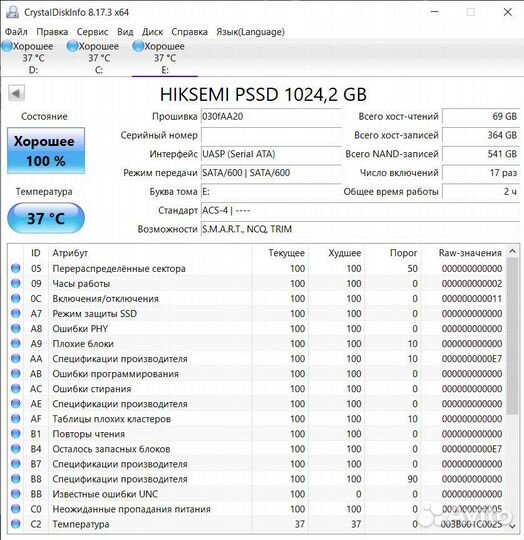Viewport: 524px width, 540px height.
Task: Click status icon of Ошибки стирания row
Action: [16, 389]
